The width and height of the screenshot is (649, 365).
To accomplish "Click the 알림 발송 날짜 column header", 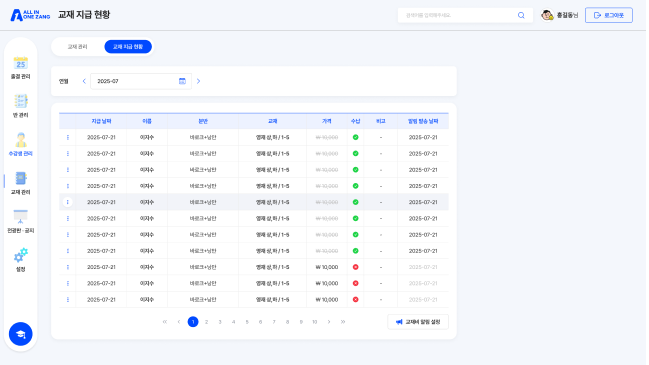I will click(423, 121).
